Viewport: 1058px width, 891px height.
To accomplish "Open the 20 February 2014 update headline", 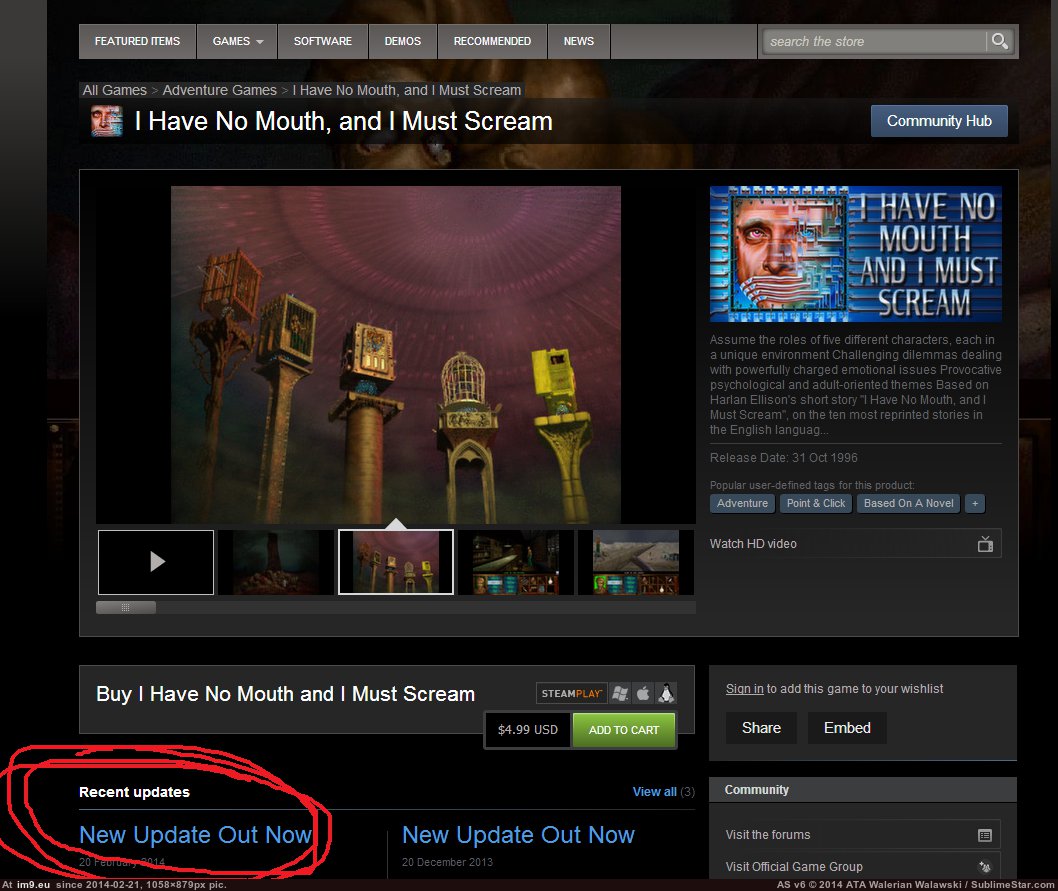I will (196, 835).
